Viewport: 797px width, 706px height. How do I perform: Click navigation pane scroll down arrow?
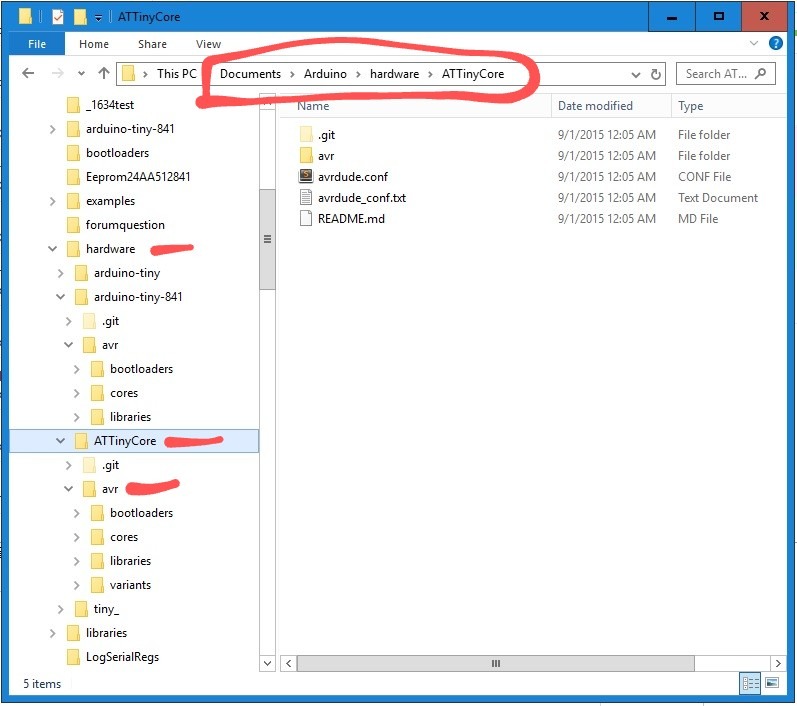pyautogui.click(x=267, y=663)
